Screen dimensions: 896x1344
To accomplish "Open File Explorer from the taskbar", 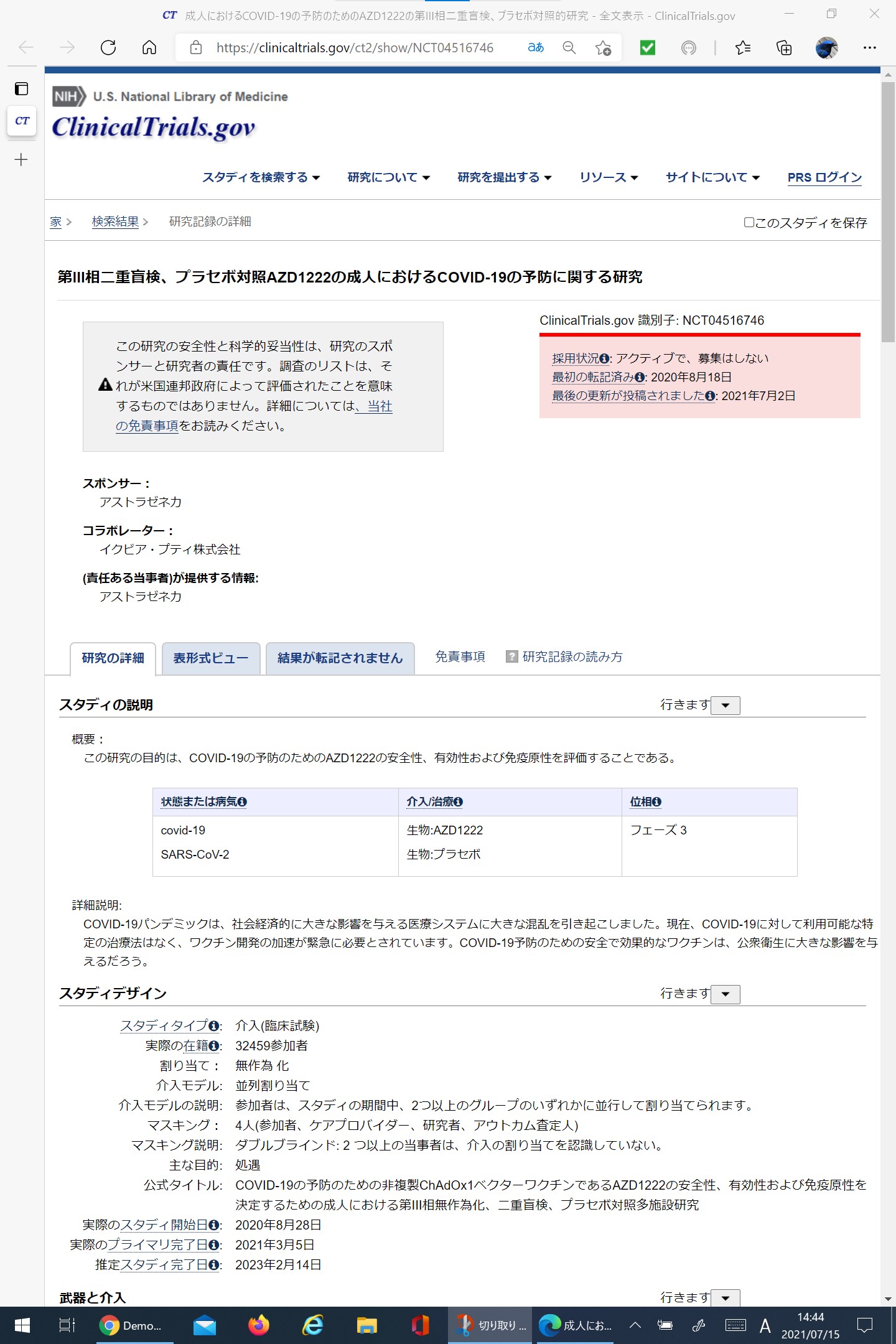I will pyautogui.click(x=367, y=1325).
